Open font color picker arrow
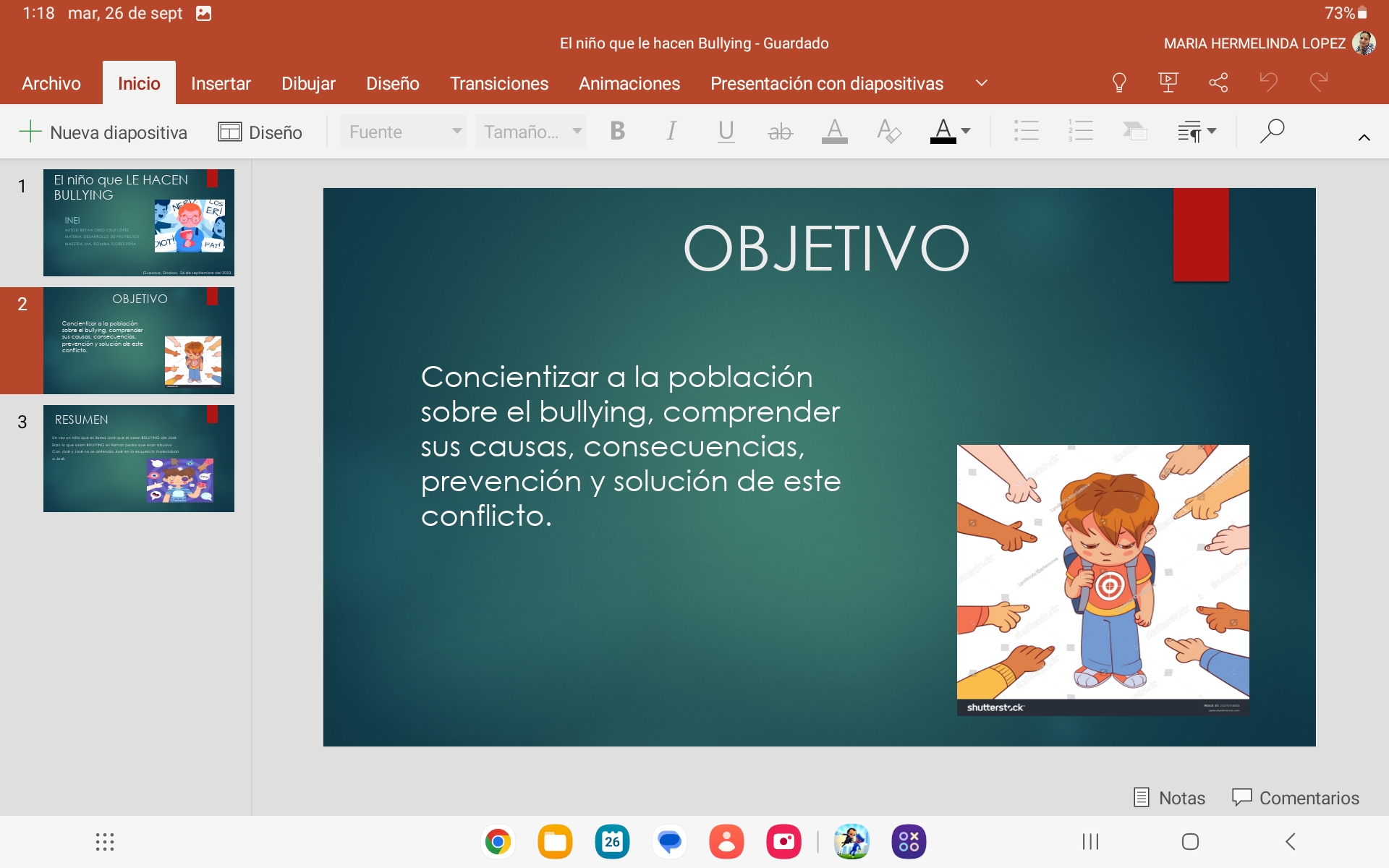The image size is (1389, 868). (966, 131)
